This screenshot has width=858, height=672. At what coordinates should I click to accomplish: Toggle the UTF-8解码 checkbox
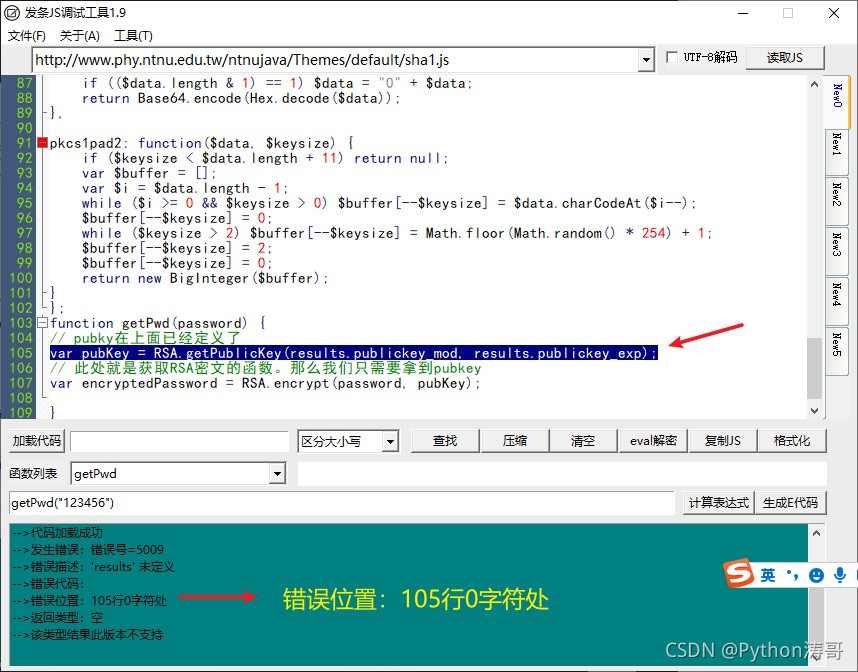672,57
